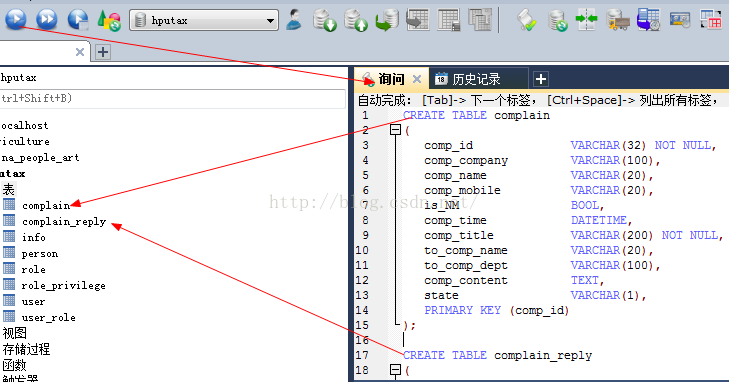Open the hputax database dropdown
This screenshot has height=382, width=729.
tap(204, 20)
